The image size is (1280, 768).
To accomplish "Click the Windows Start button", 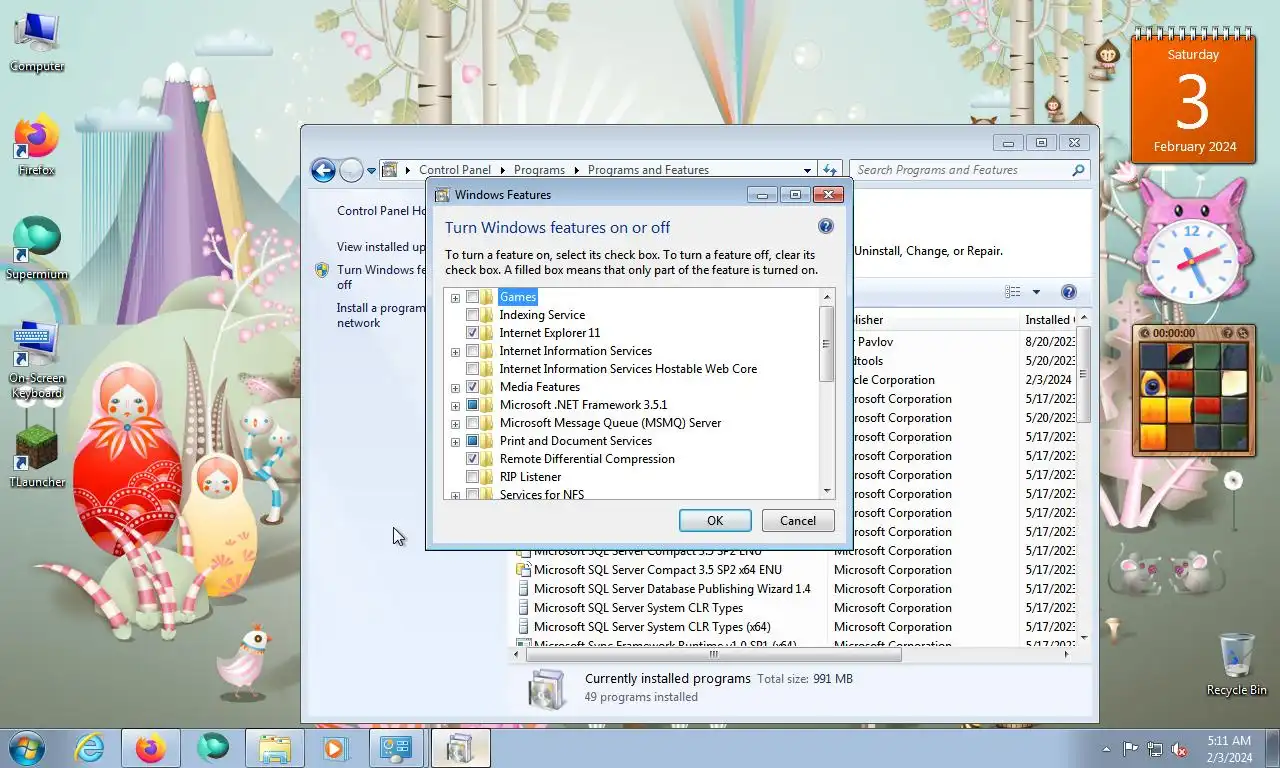I will [27, 747].
